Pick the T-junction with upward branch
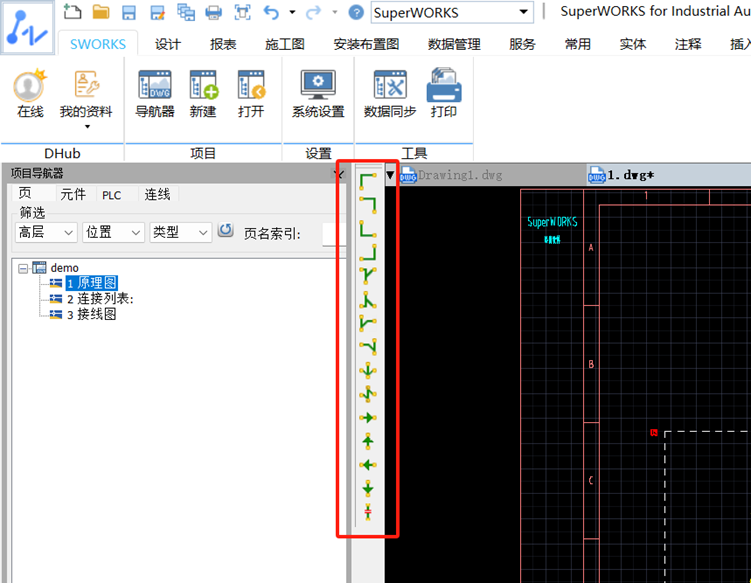This screenshot has width=751, height=583. pos(368,299)
